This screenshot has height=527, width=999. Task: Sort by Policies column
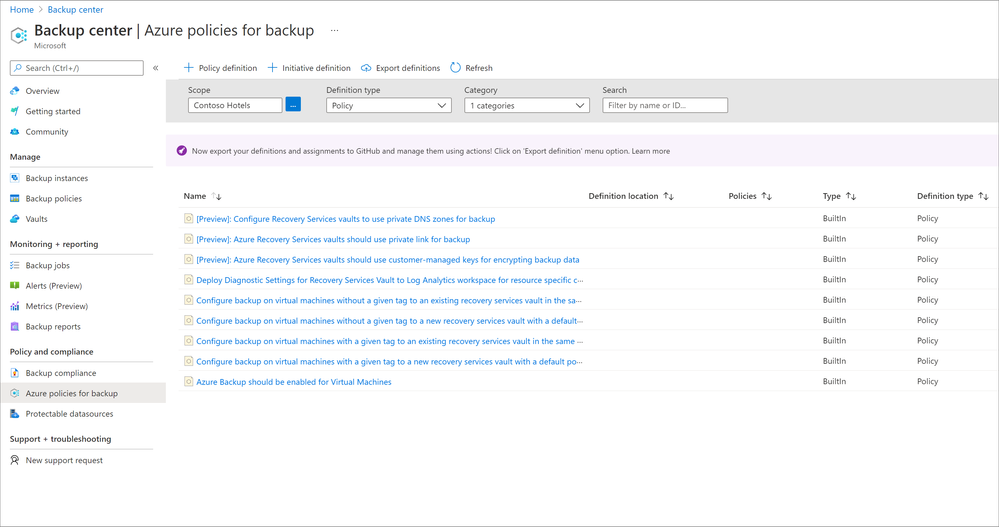[766, 196]
